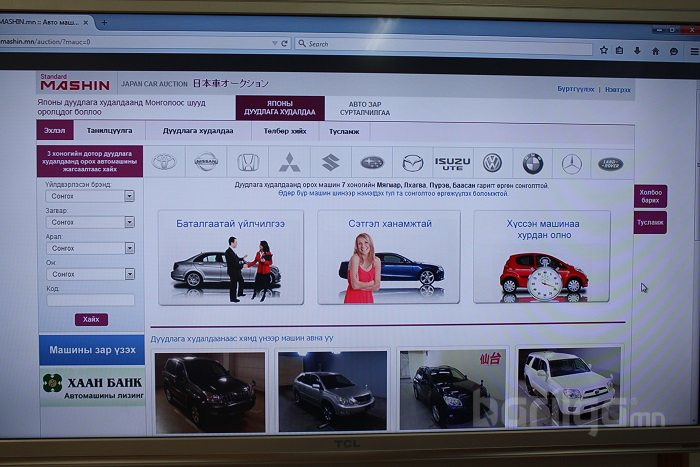Open the white SUV auction thumbnail
Image resolution: width=700 pixels, height=467 pixels.
coord(568,389)
